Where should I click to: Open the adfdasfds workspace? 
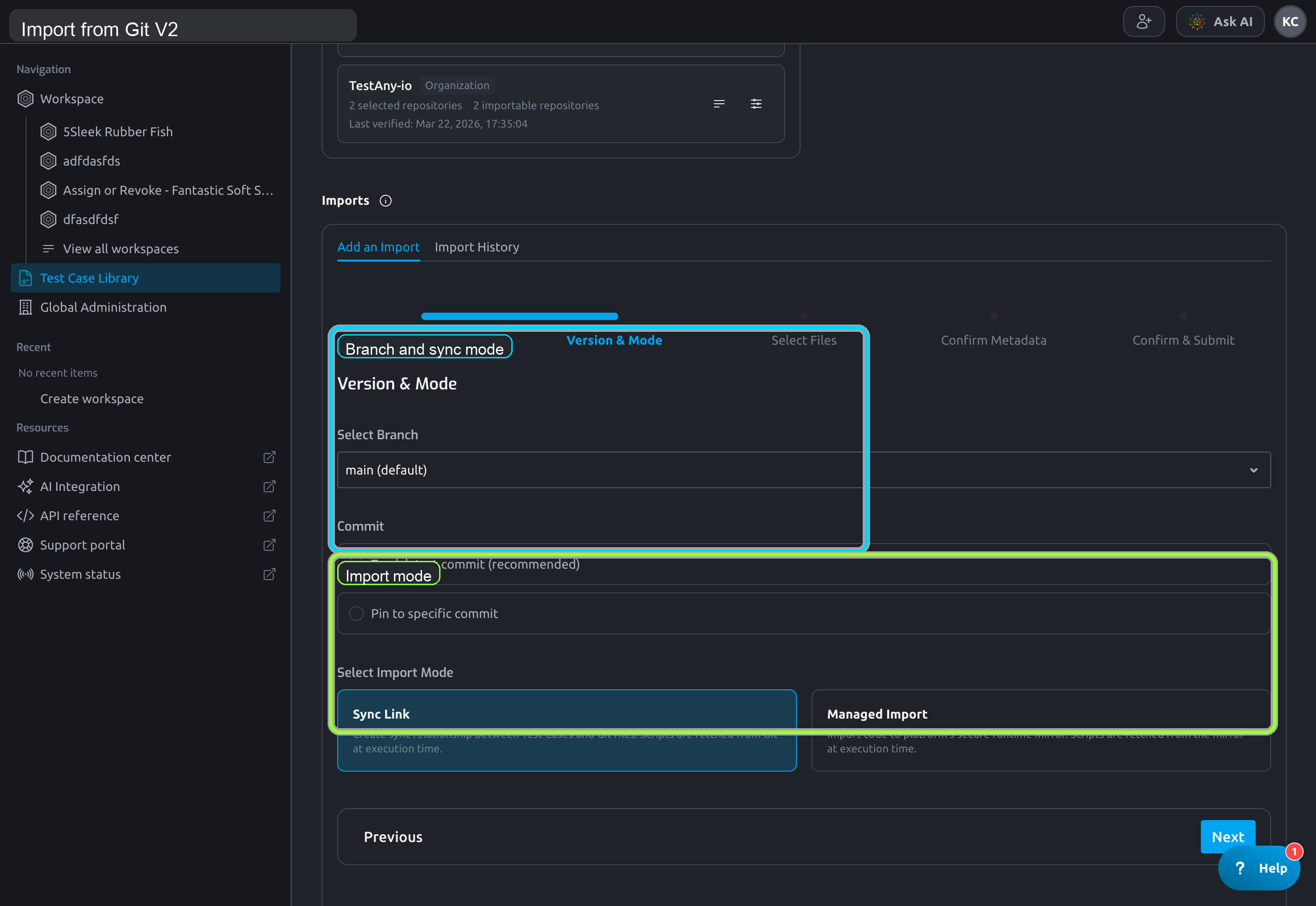pyautogui.click(x=91, y=161)
